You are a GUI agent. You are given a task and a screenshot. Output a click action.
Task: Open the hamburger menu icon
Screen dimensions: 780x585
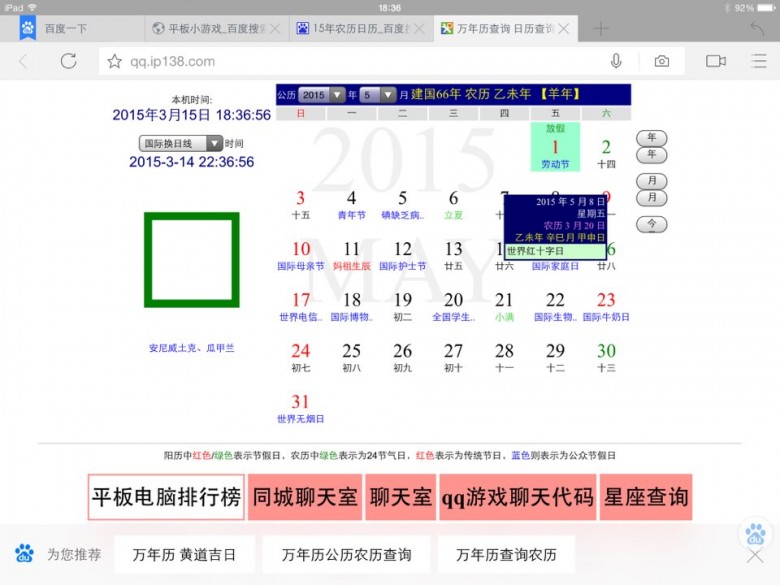757,61
